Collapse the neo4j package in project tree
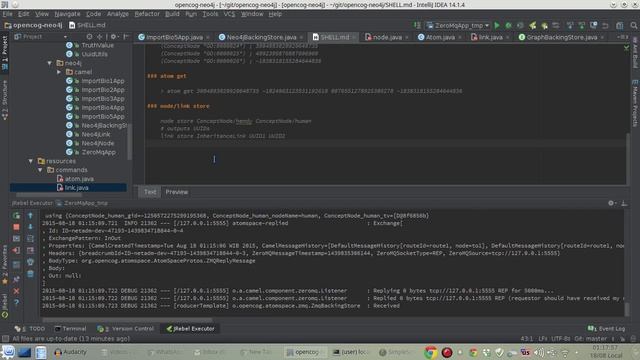Image resolution: width=640 pixels, height=360 pixels. 49,63
